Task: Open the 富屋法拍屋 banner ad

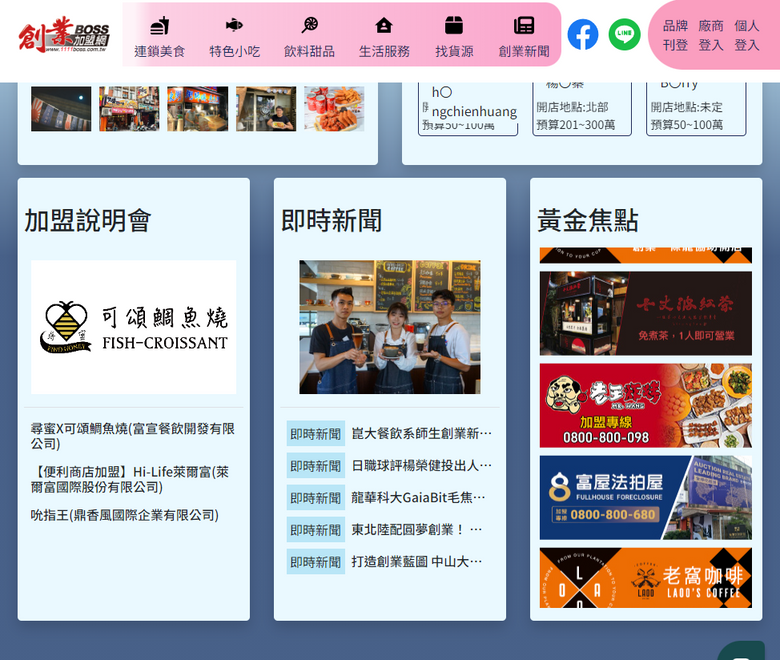Action: pos(646,497)
